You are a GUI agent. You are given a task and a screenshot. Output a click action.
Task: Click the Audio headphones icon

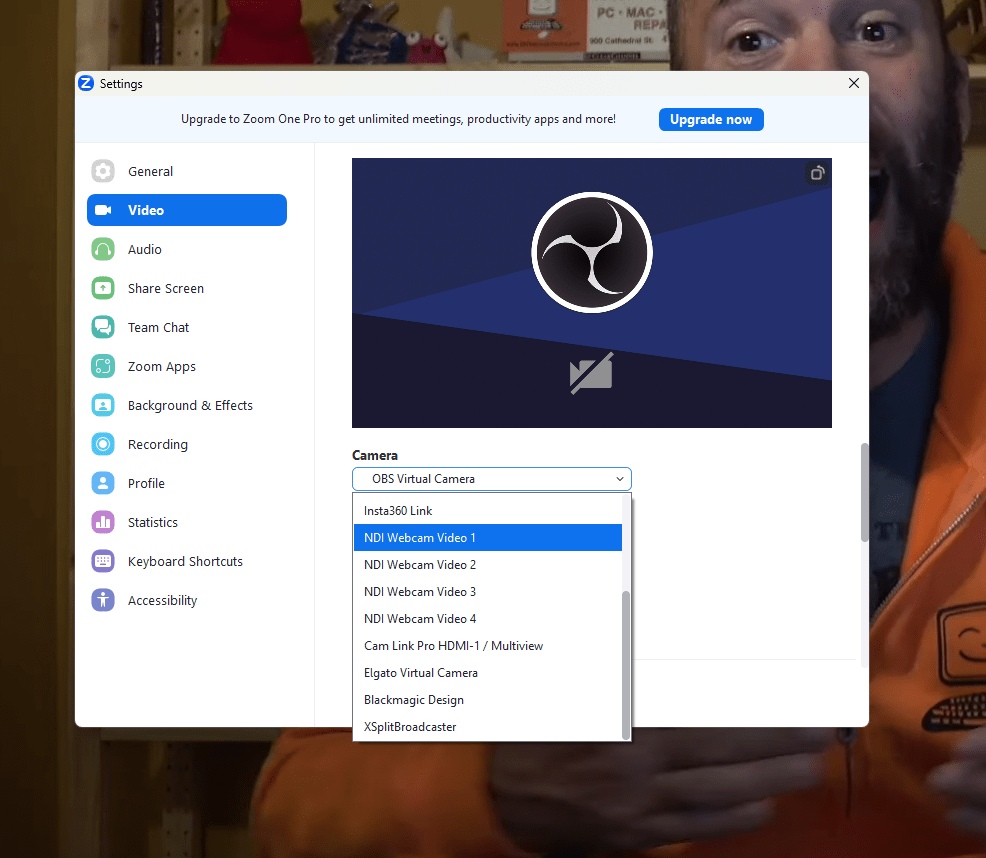103,249
